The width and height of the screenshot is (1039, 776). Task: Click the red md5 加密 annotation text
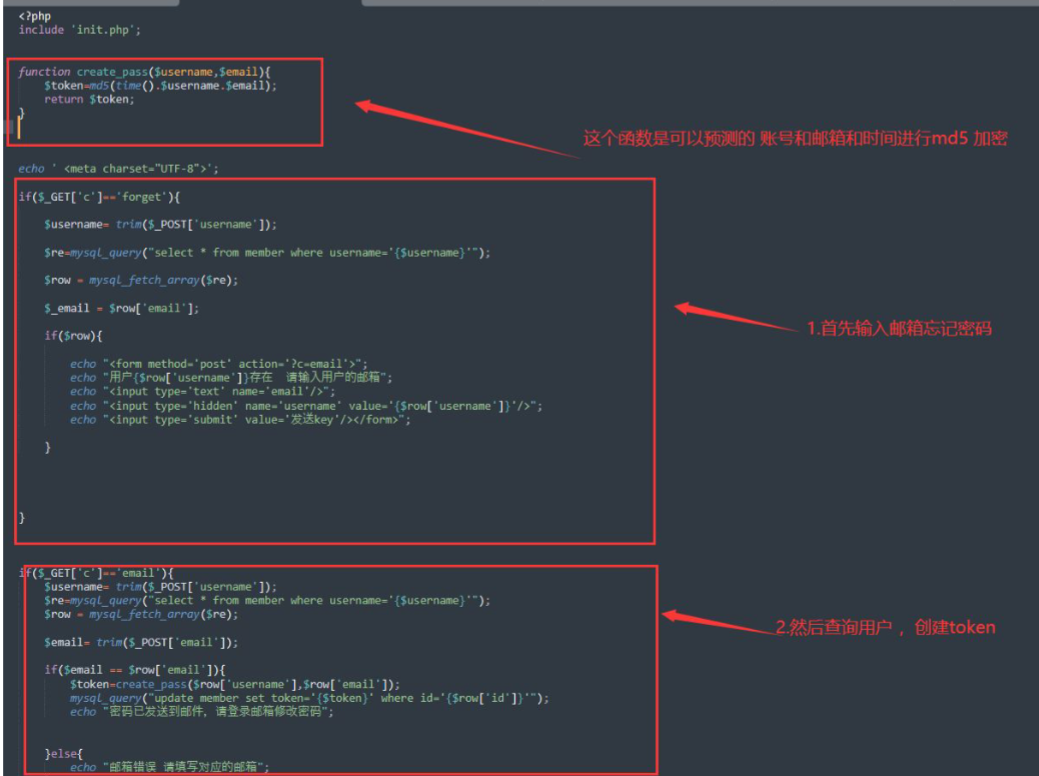(795, 139)
